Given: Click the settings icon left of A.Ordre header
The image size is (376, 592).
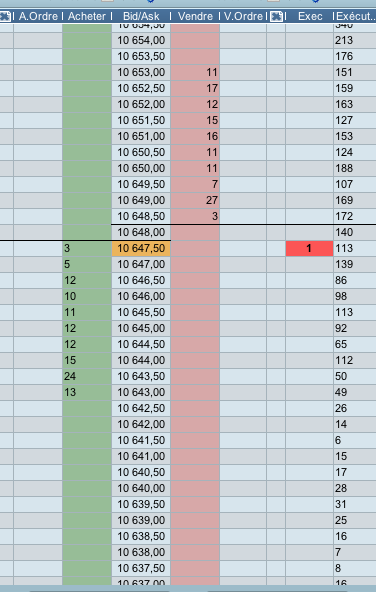Looking at the screenshot, I should [x=5, y=16].
